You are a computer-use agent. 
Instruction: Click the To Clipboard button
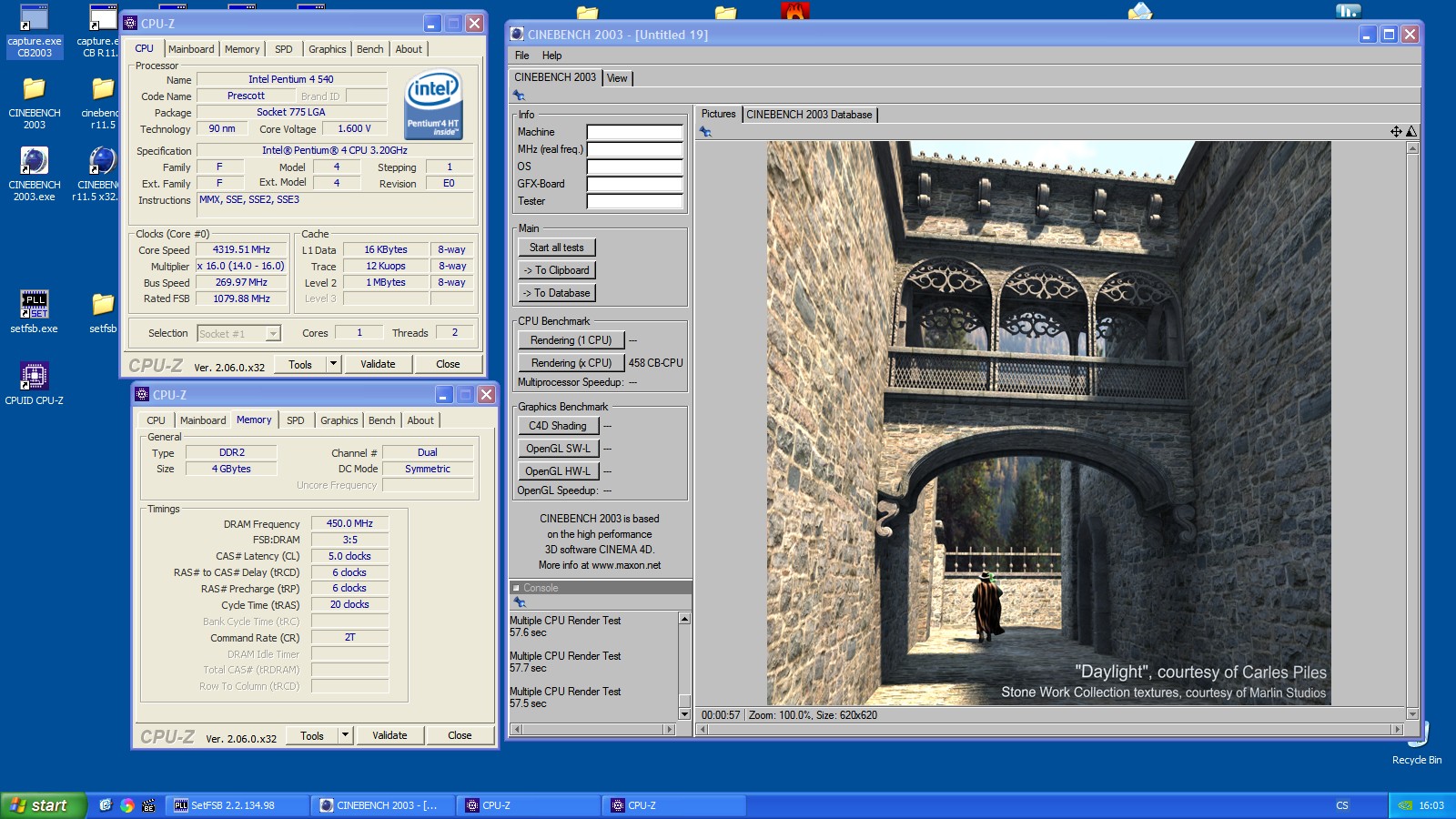[x=557, y=270]
